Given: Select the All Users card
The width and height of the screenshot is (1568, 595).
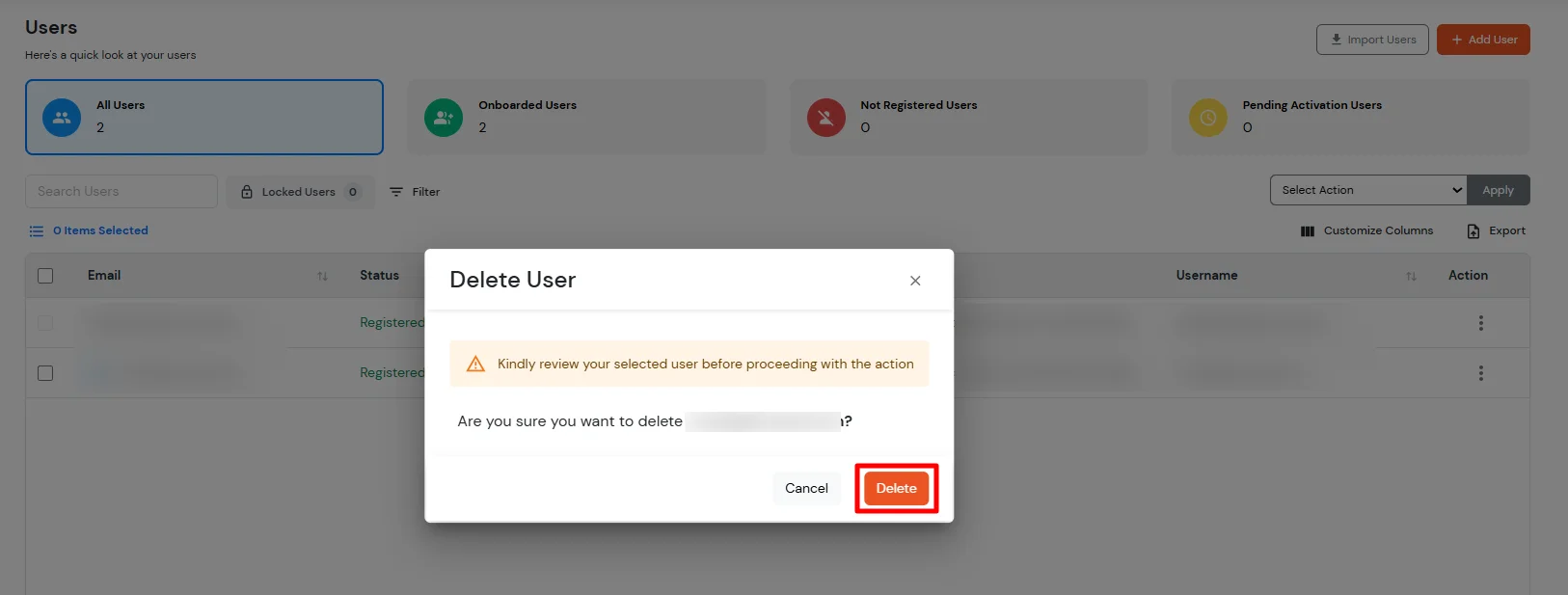Looking at the screenshot, I should [204, 117].
